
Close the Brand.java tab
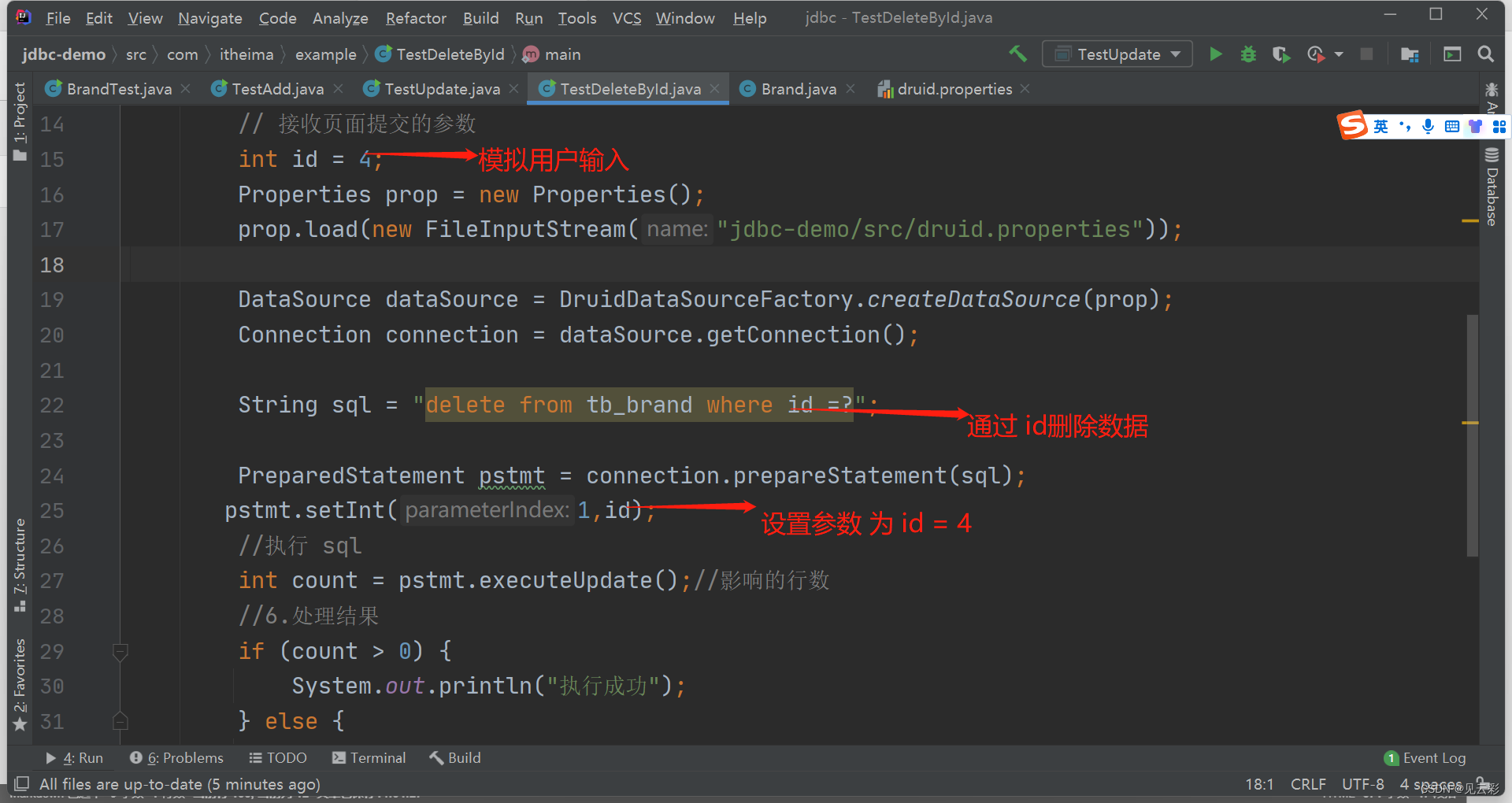pos(850,89)
